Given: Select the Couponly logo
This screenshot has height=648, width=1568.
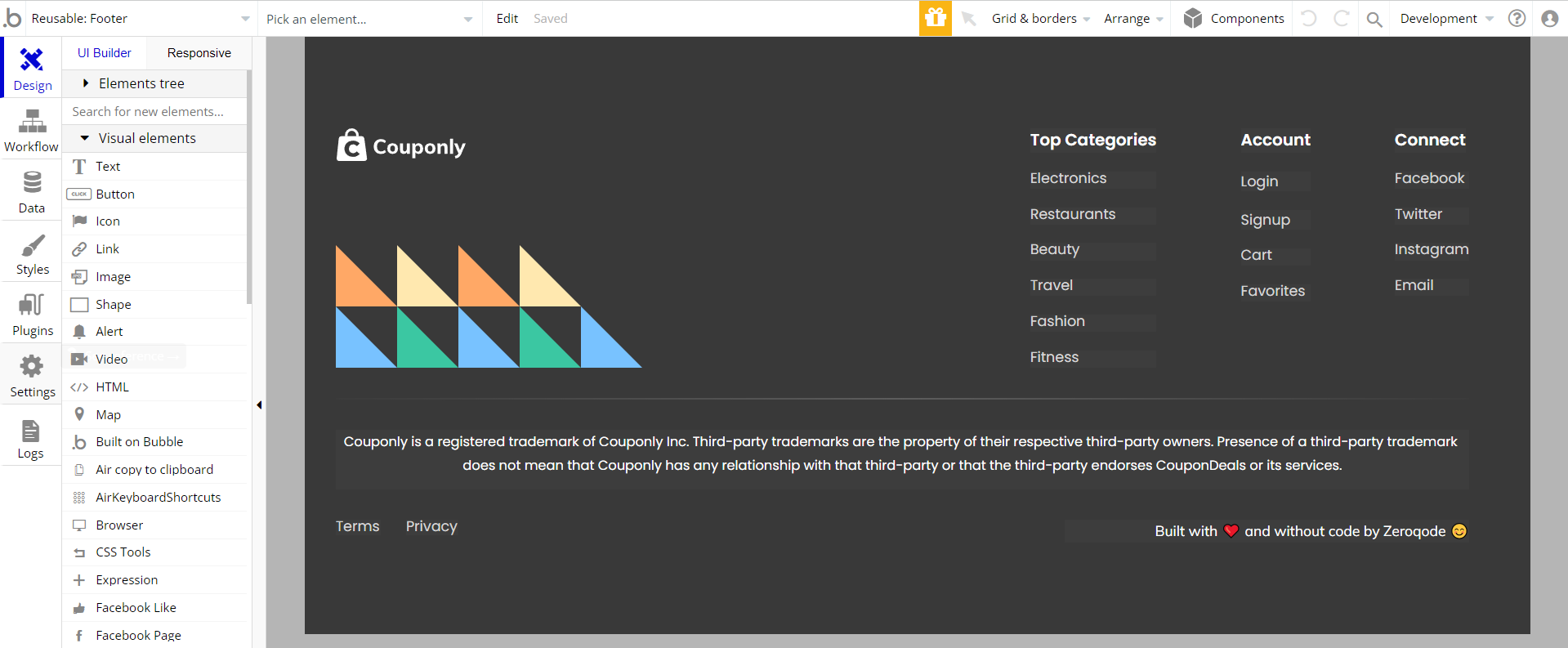Looking at the screenshot, I should coord(400,145).
